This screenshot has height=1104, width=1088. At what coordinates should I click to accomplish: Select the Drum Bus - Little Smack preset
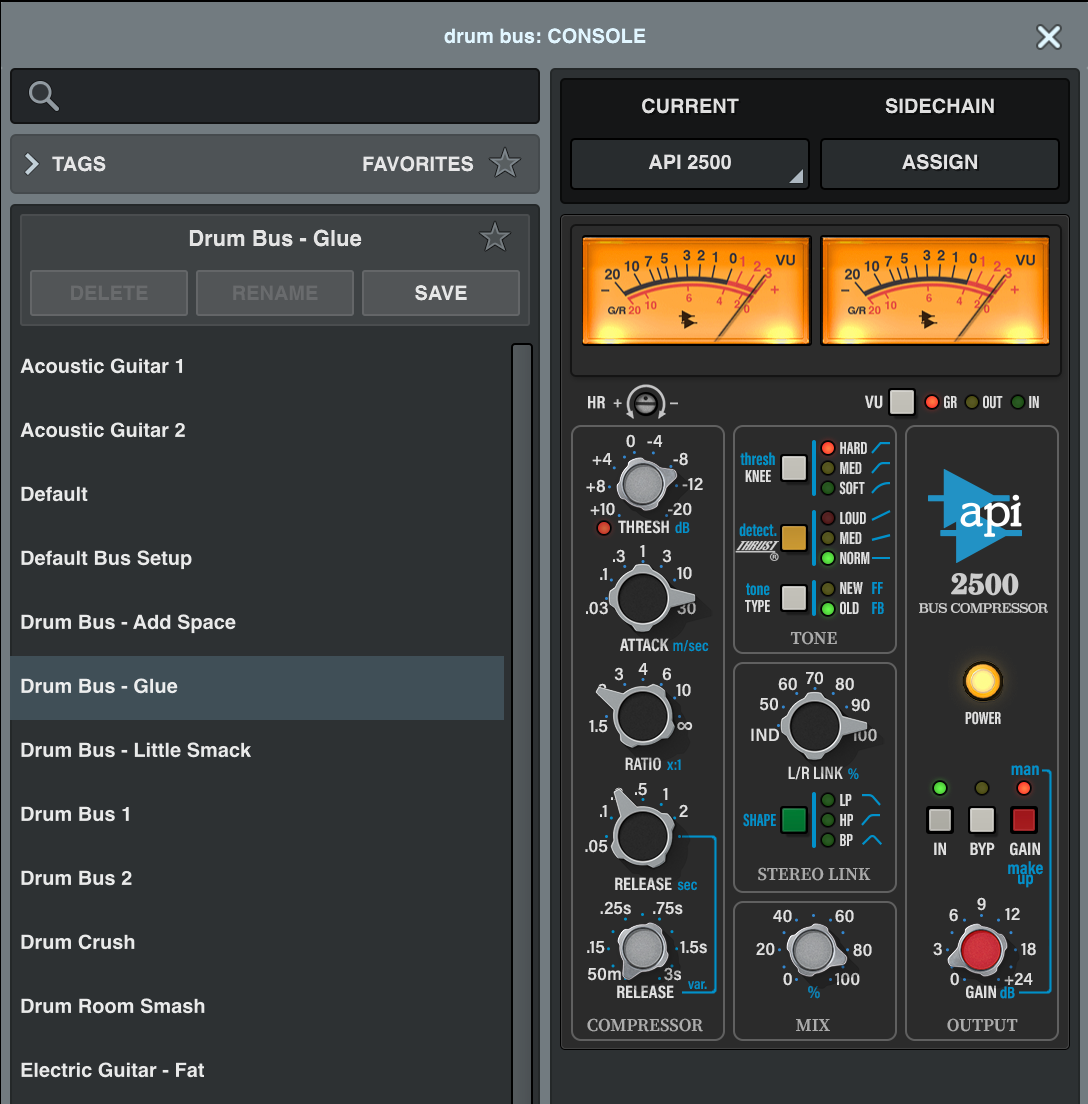click(x=257, y=751)
